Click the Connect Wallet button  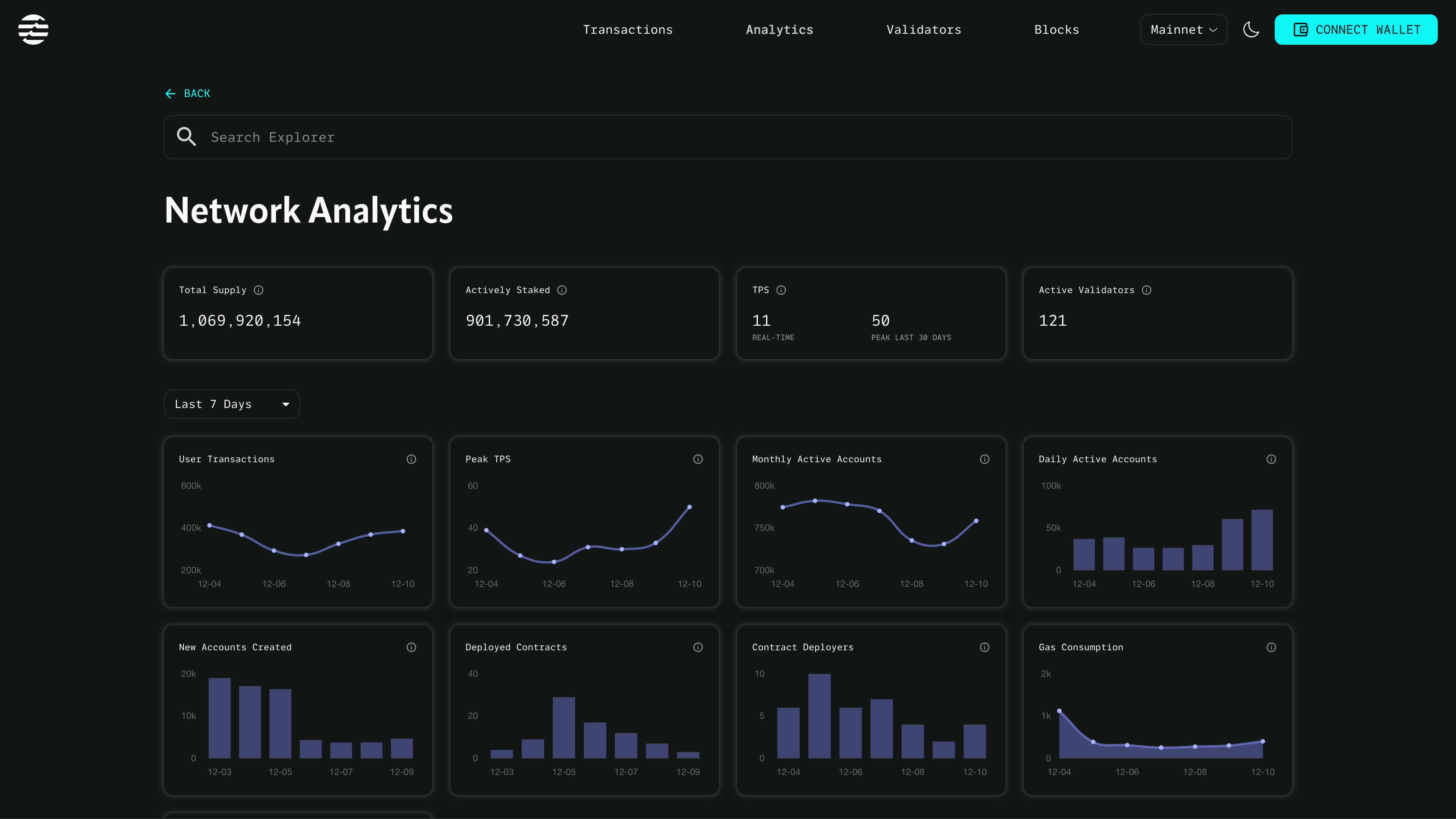(1356, 30)
